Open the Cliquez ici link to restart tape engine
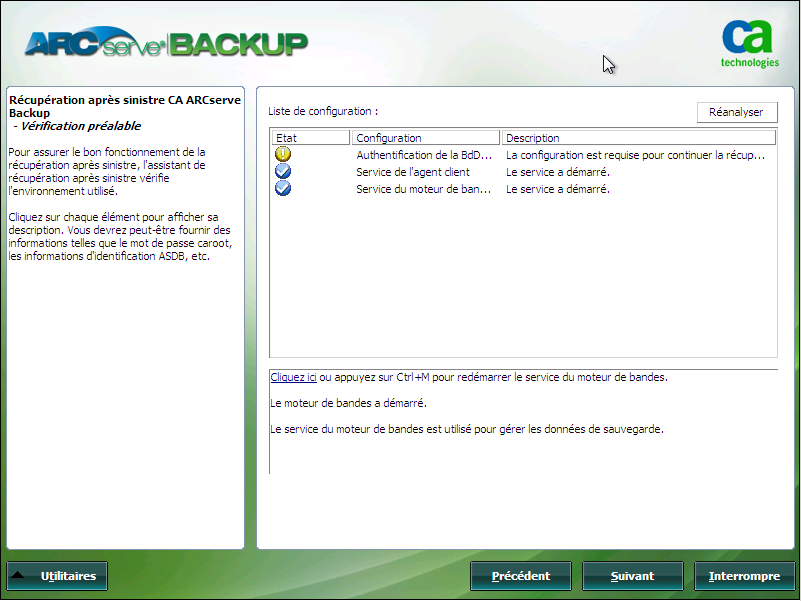 (x=293, y=377)
